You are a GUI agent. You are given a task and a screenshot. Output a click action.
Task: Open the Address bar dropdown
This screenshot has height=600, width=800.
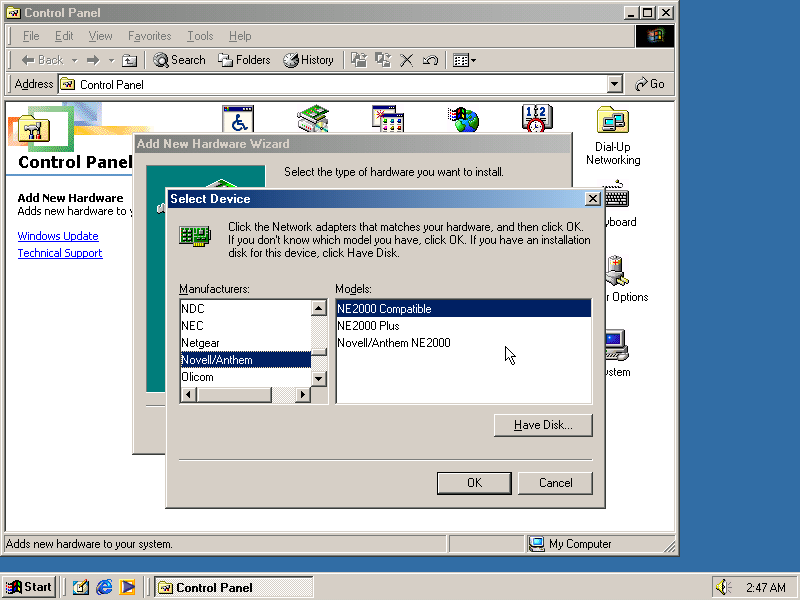[614, 84]
